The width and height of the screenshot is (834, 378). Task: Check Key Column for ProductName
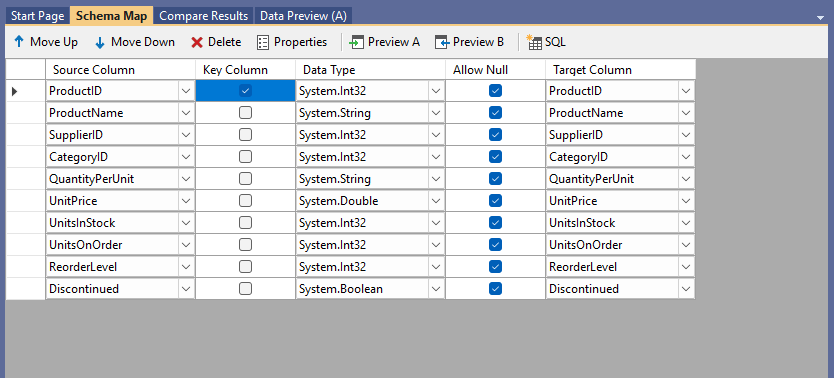(x=245, y=113)
